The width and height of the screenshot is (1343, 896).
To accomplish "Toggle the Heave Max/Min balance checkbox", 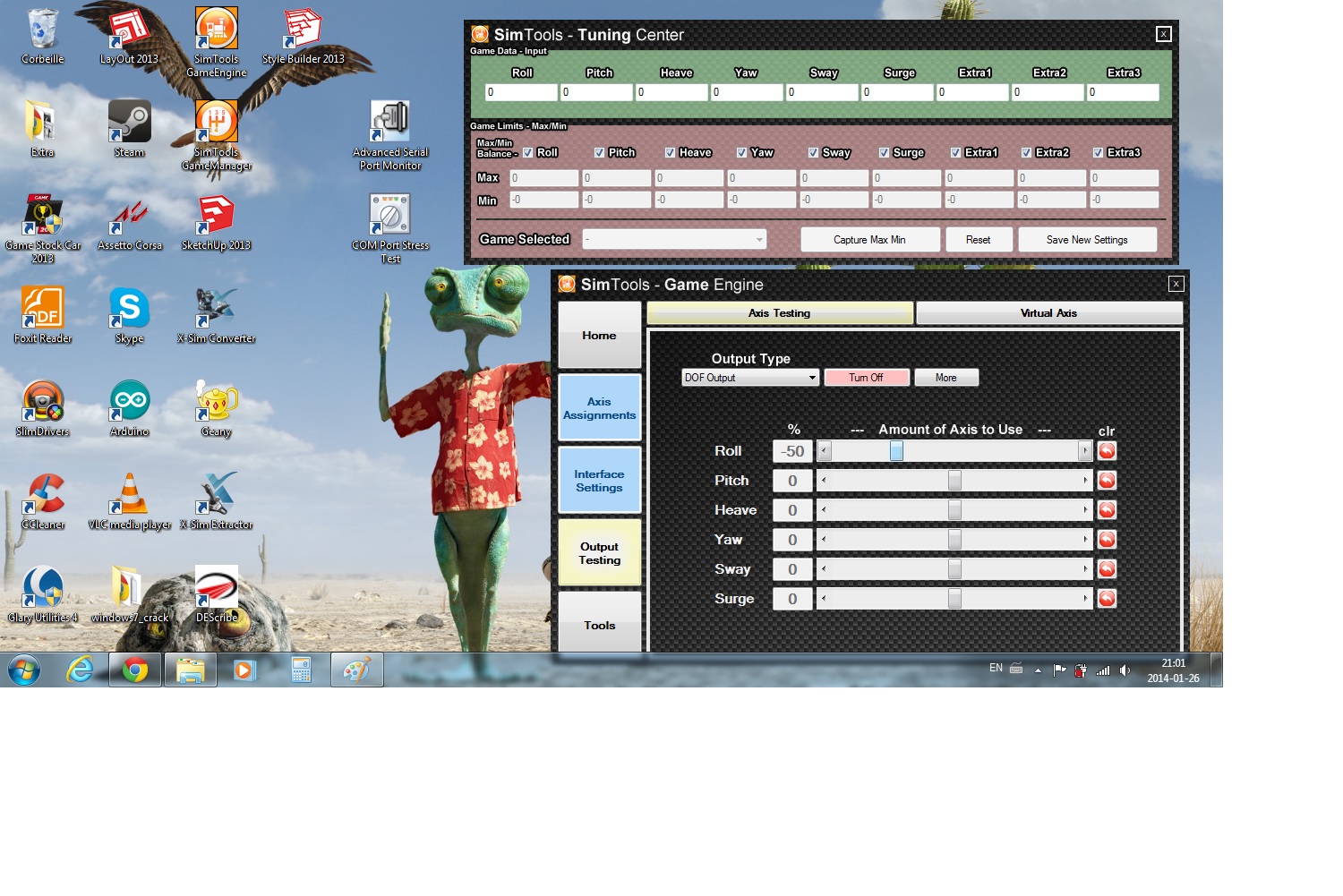I will 670,153.
